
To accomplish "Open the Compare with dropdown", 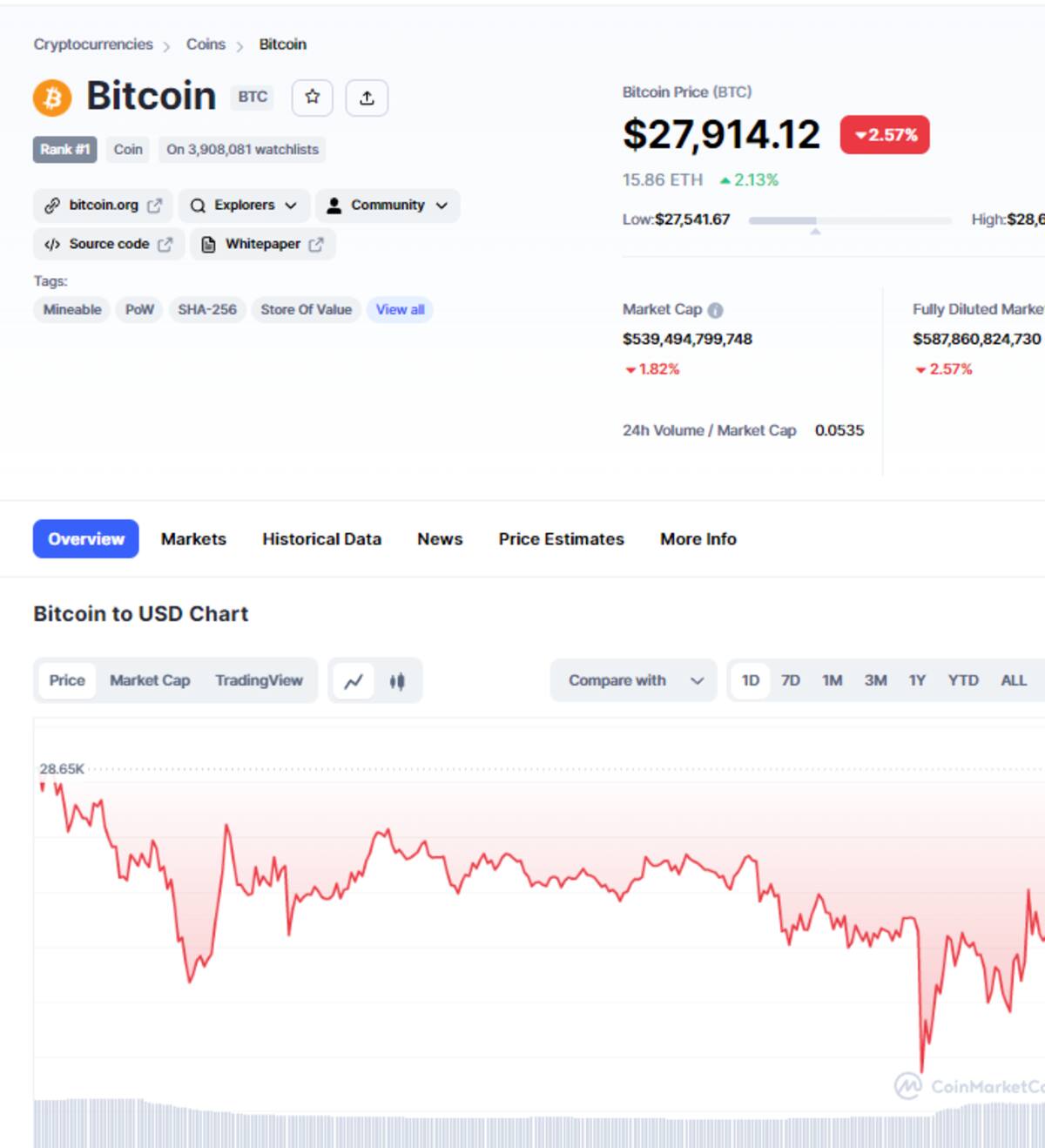I will 633,680.
